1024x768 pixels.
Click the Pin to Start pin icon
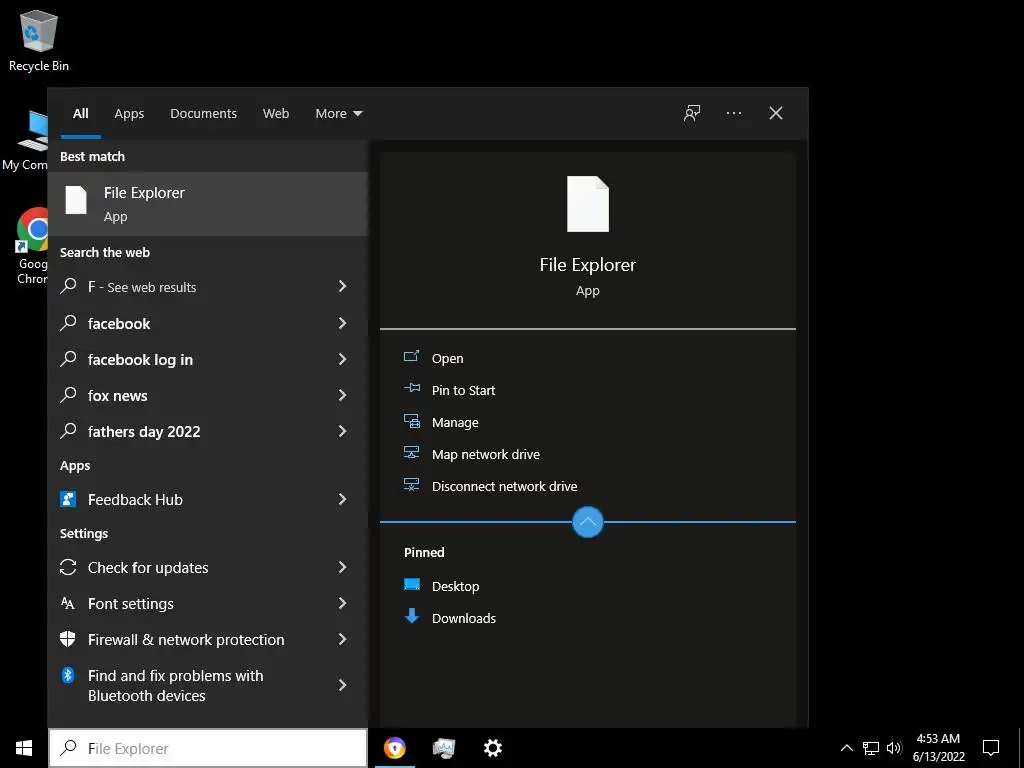pos(411,389)
